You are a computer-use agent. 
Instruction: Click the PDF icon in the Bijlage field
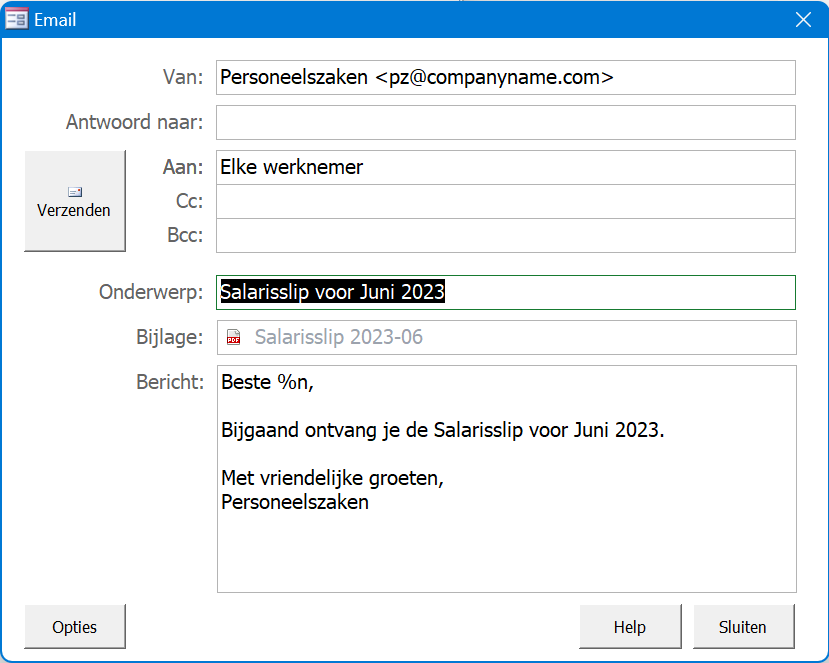234,337
